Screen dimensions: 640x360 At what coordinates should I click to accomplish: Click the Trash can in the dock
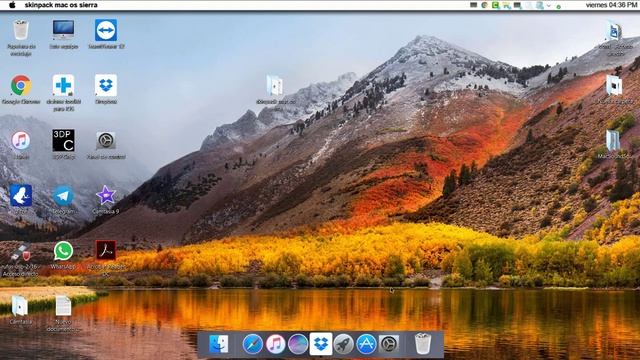pyautogui.click(x=423, y=343)
